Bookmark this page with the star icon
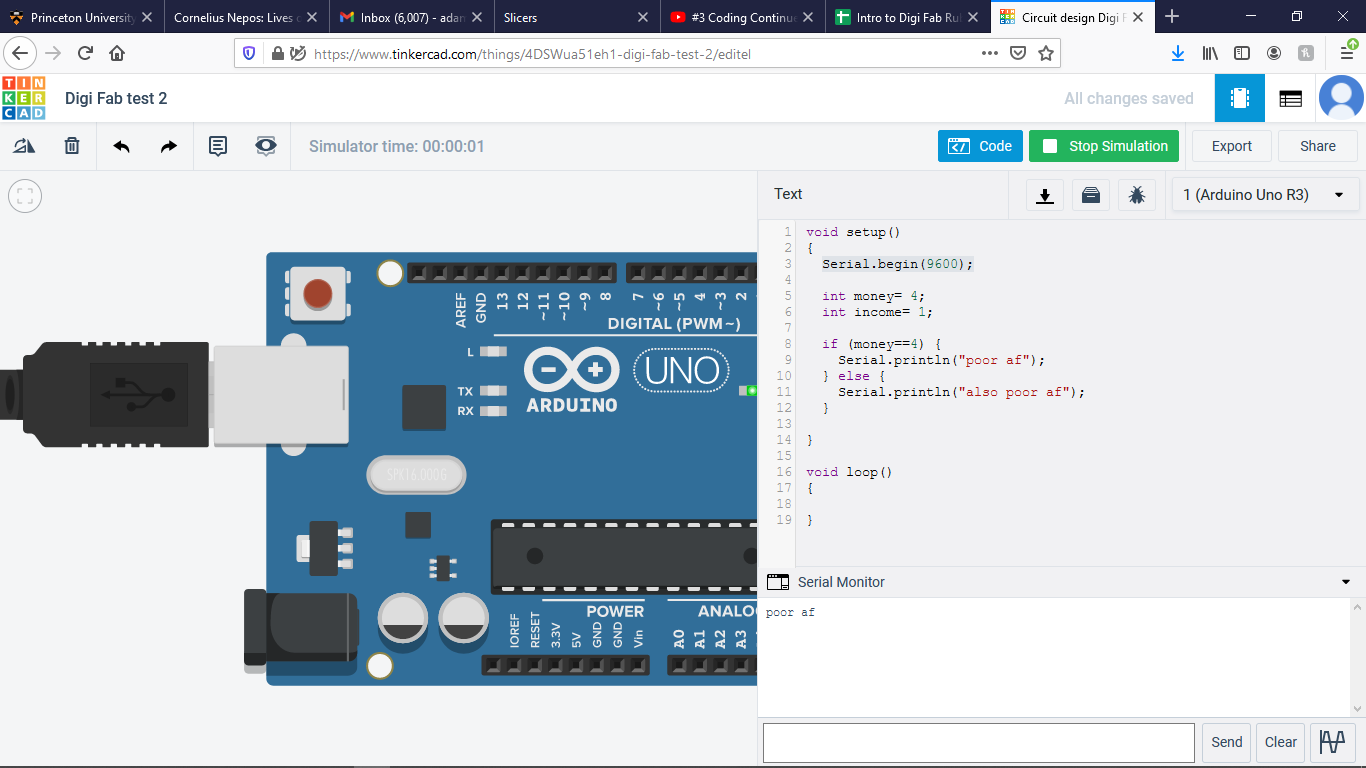The width and height of the screenshot is (1366, 768). [1046, 53]
